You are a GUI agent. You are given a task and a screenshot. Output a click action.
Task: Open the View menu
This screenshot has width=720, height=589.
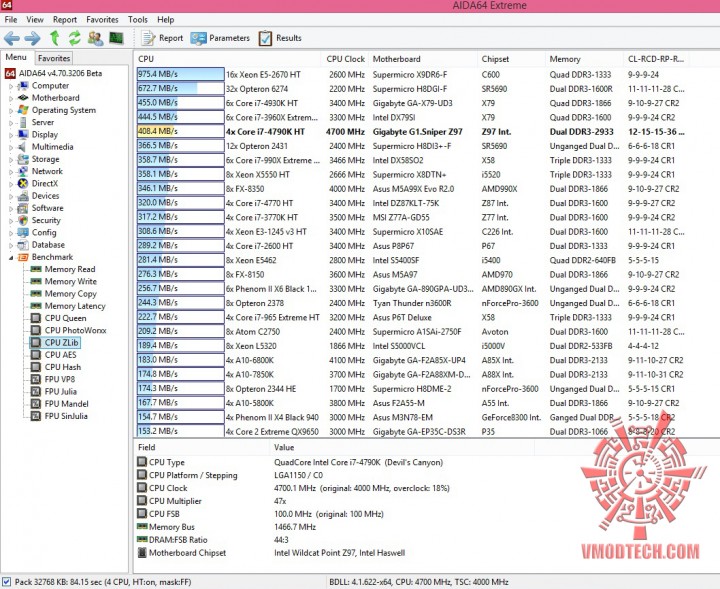coord(35,20)
